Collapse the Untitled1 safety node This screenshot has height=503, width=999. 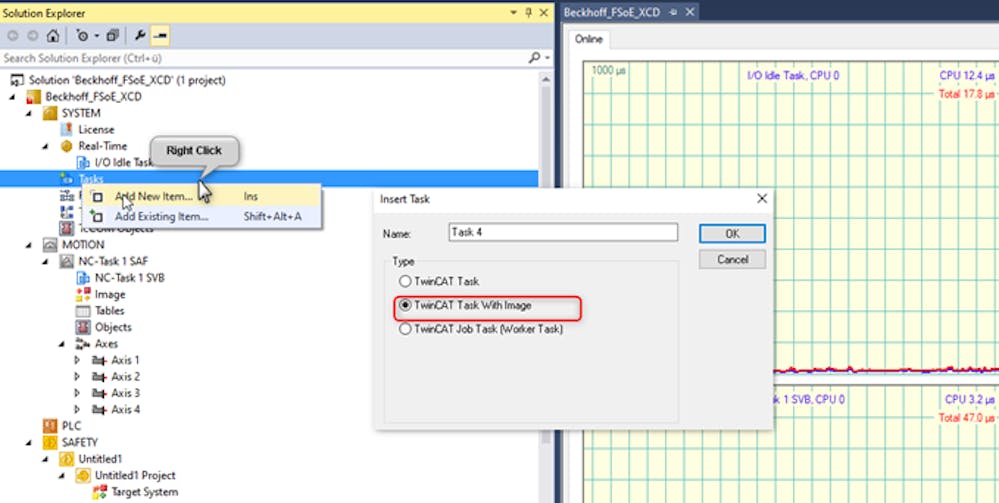47,459
